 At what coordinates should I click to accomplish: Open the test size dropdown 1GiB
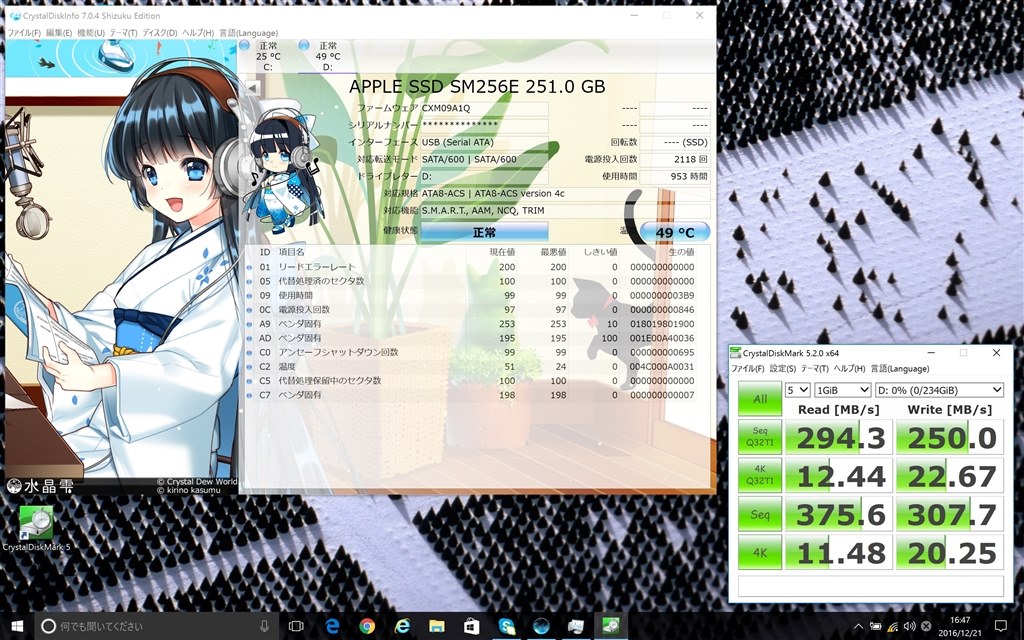[x=842, y=390]
